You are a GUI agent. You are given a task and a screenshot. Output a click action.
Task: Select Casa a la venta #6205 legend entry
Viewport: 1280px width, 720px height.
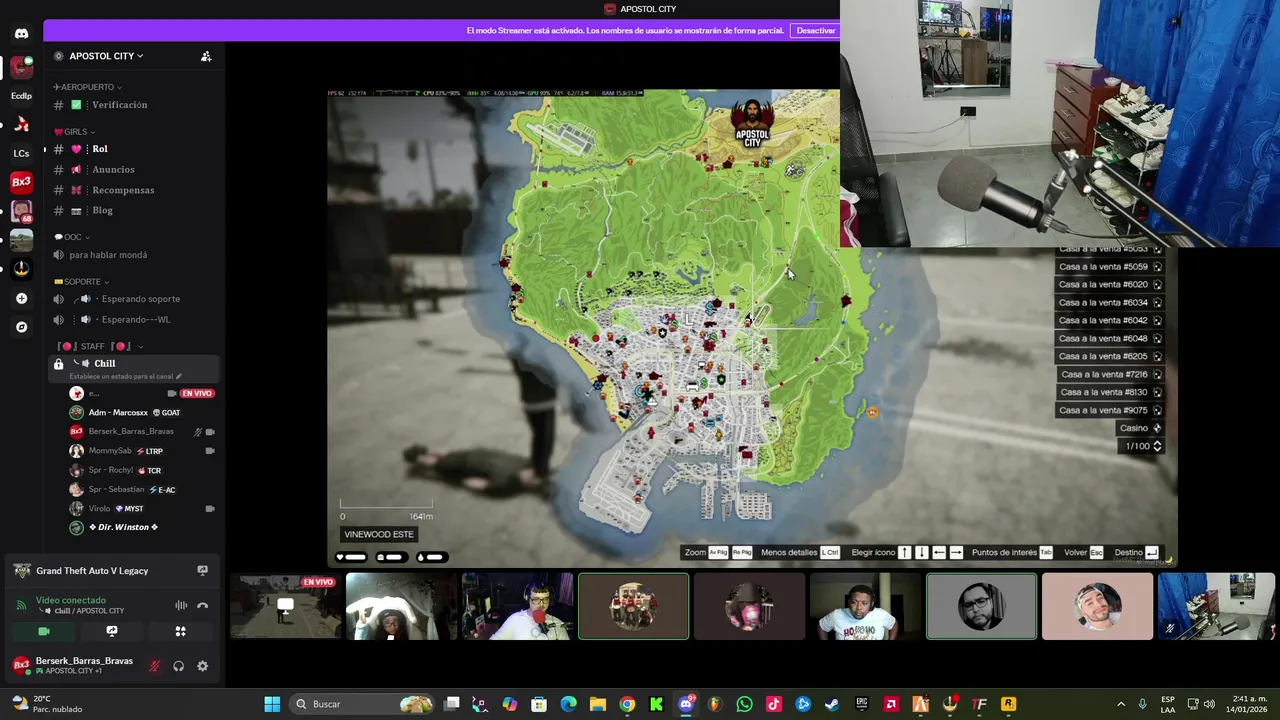pyautogui.click(x=1110, y=357)
